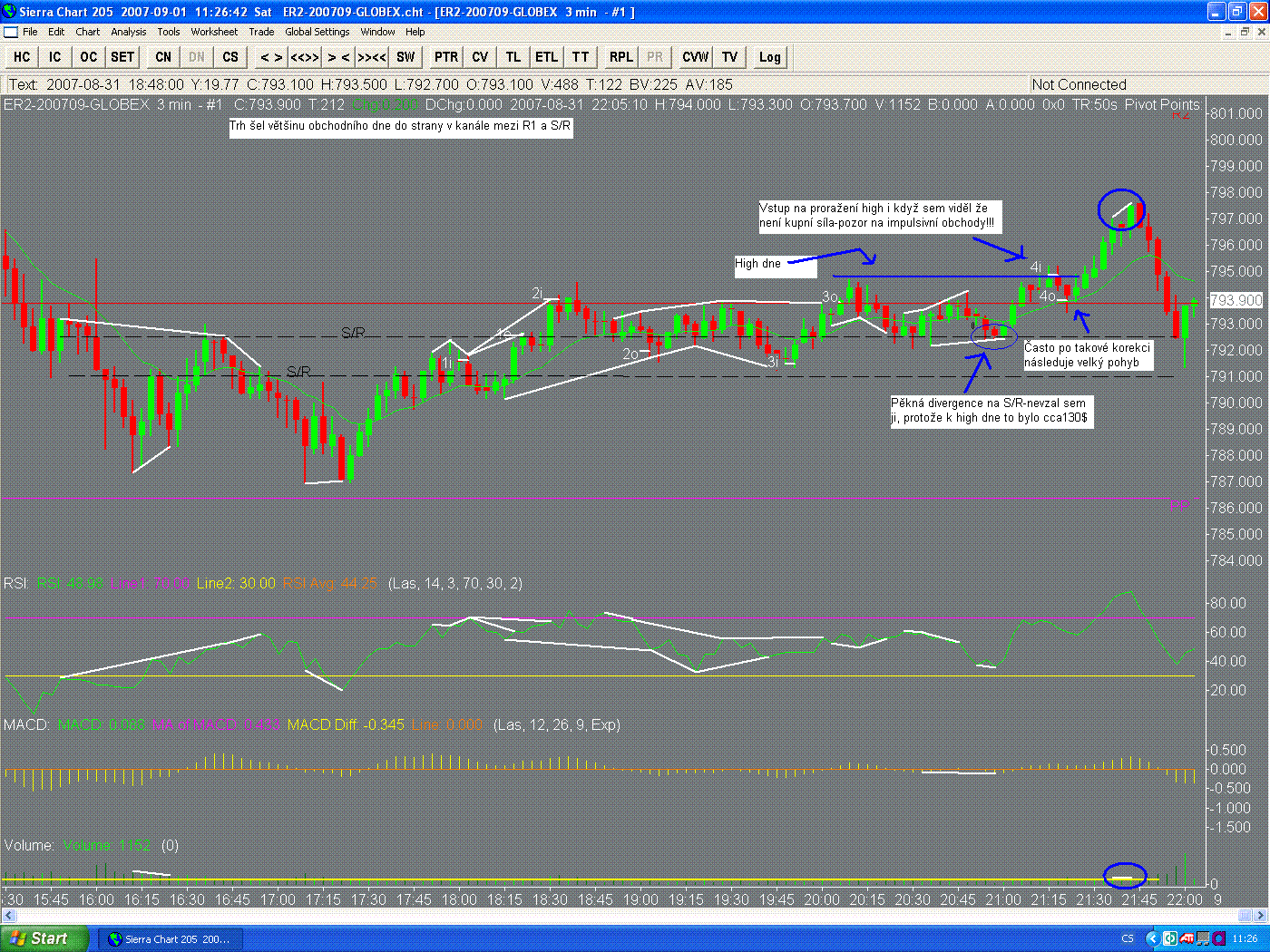Open the Window menu
The image size is (1270, 952).
point(377,32)
